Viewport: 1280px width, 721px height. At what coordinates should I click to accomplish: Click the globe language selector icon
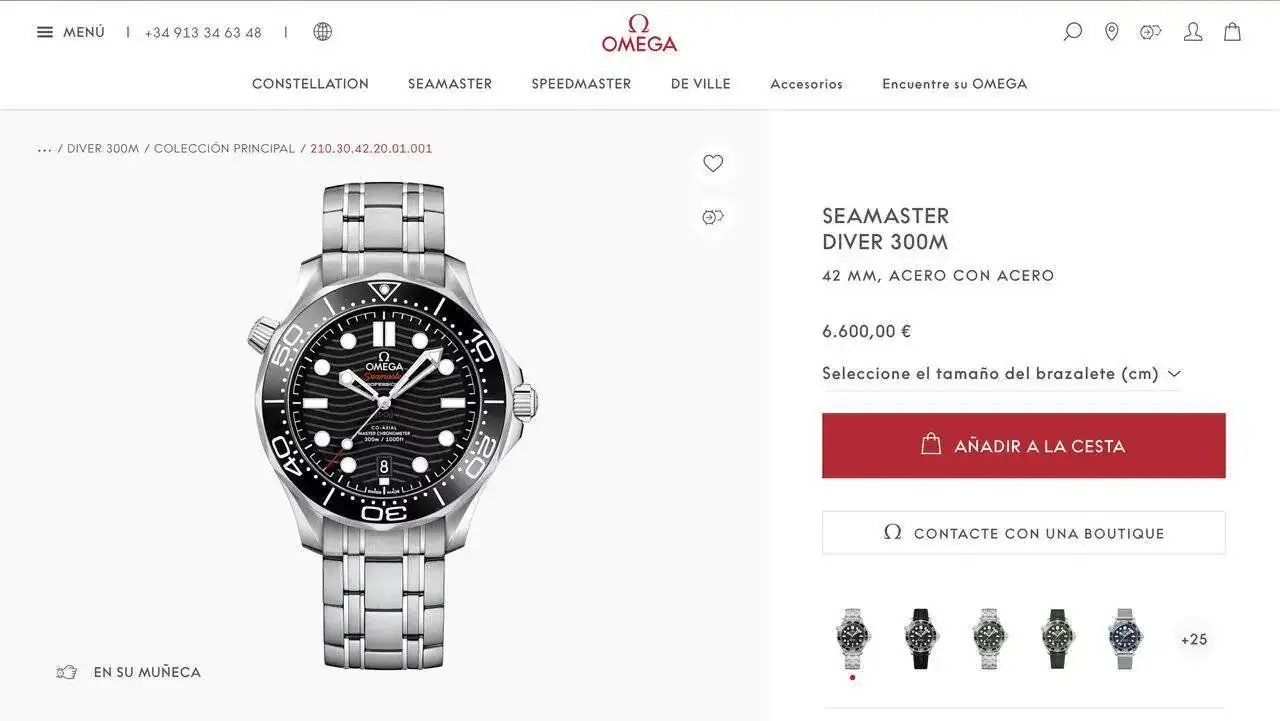coord(322,32)
